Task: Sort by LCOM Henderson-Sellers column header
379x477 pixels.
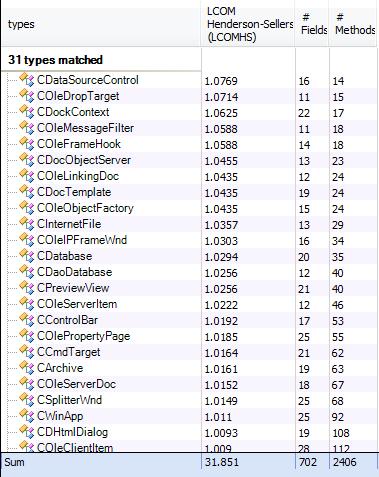Action: 248,24
